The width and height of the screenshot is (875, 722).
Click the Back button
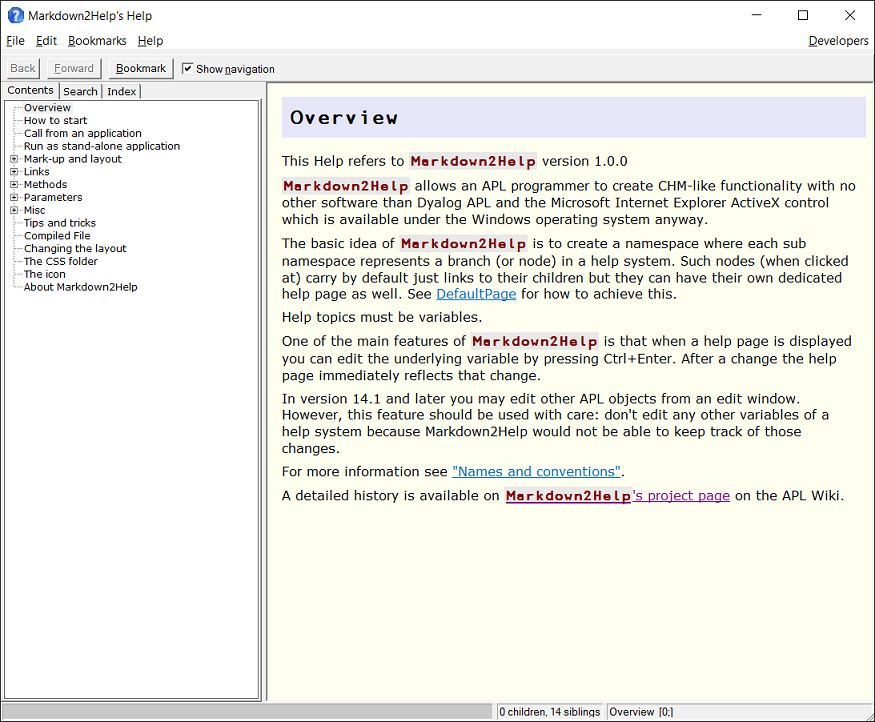23,68
